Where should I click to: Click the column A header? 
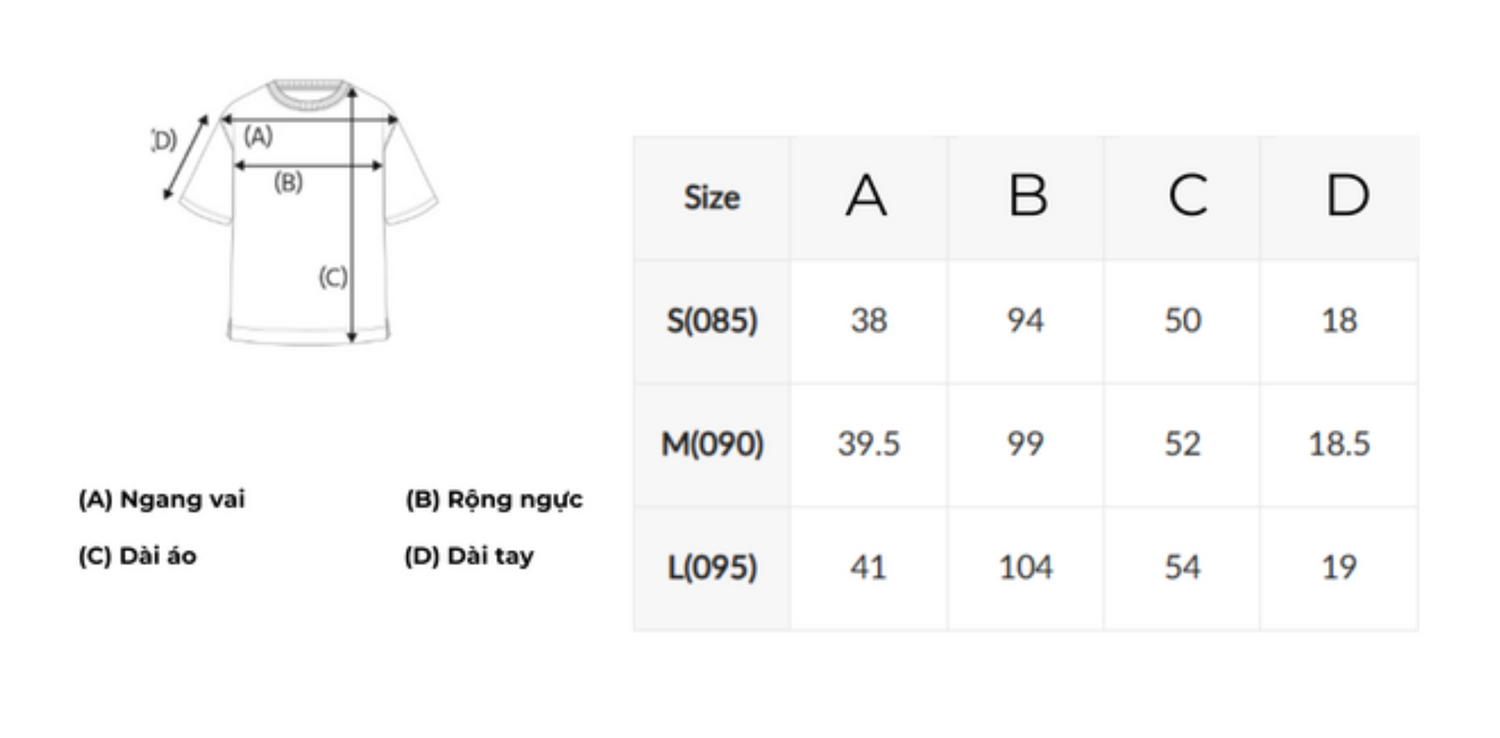click(867, 196)
